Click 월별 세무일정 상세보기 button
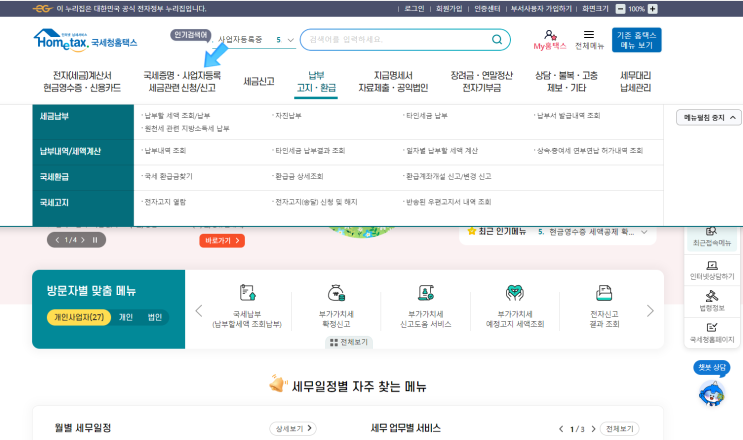 pyautogui.click(x=293, y=429)
